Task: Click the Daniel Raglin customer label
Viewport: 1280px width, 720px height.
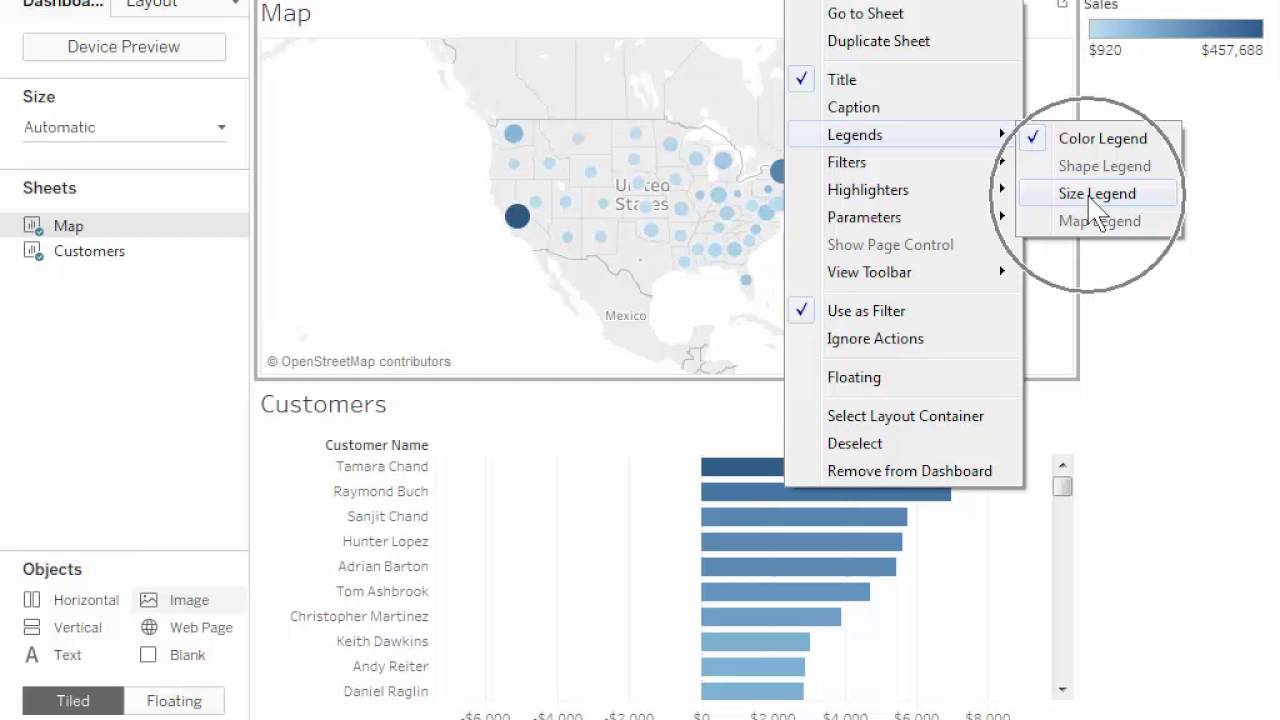Action: [386, 692]
